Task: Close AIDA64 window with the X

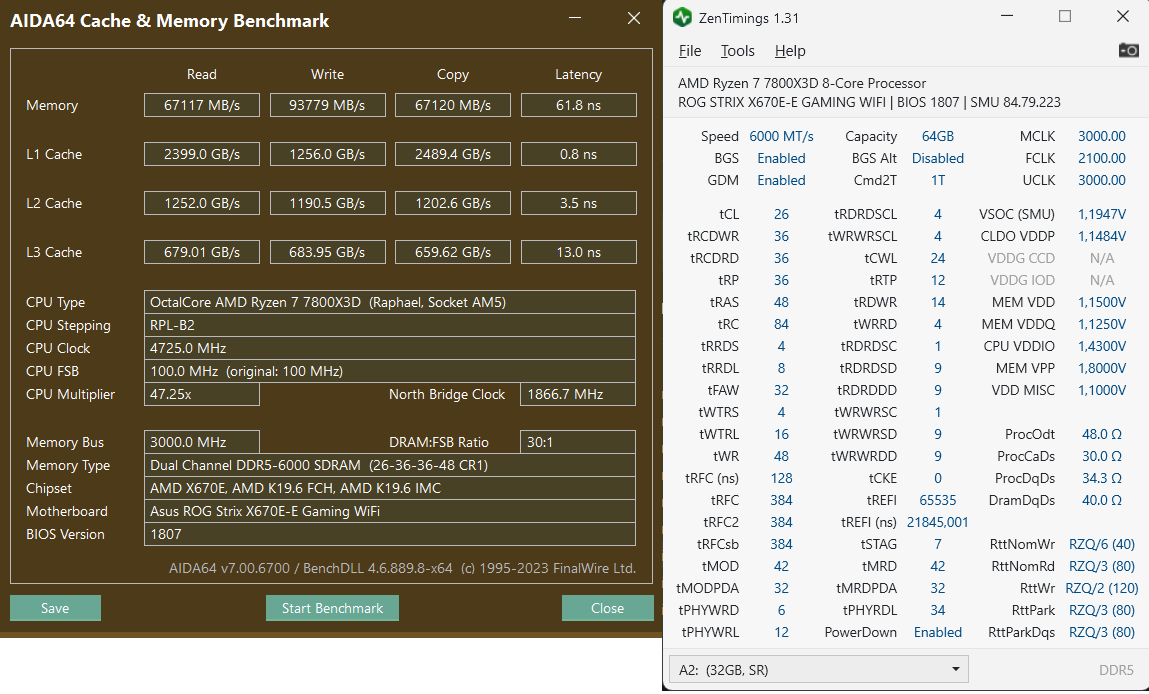Action: [634, 18]
